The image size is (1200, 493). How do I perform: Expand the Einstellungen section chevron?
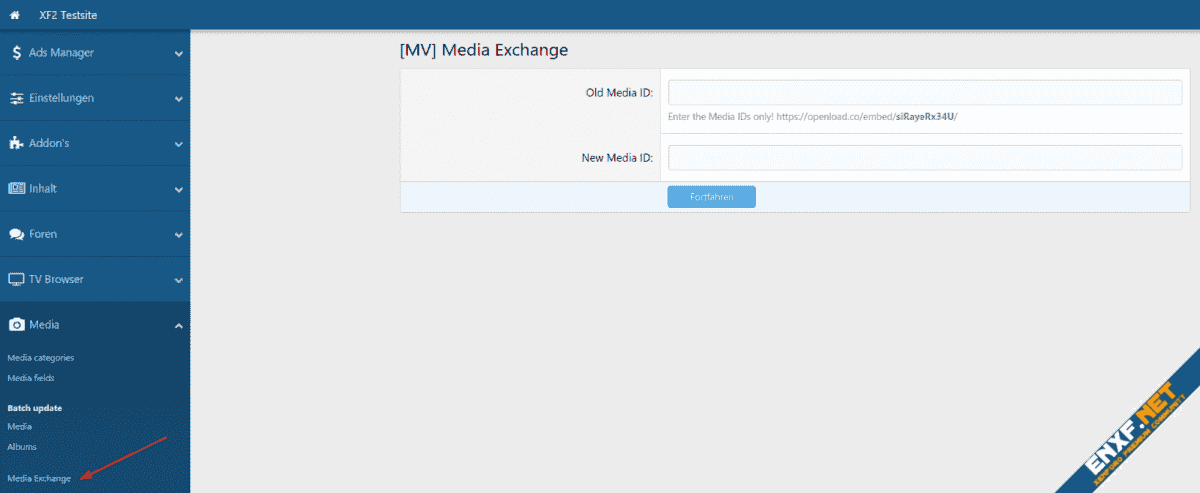178,99
